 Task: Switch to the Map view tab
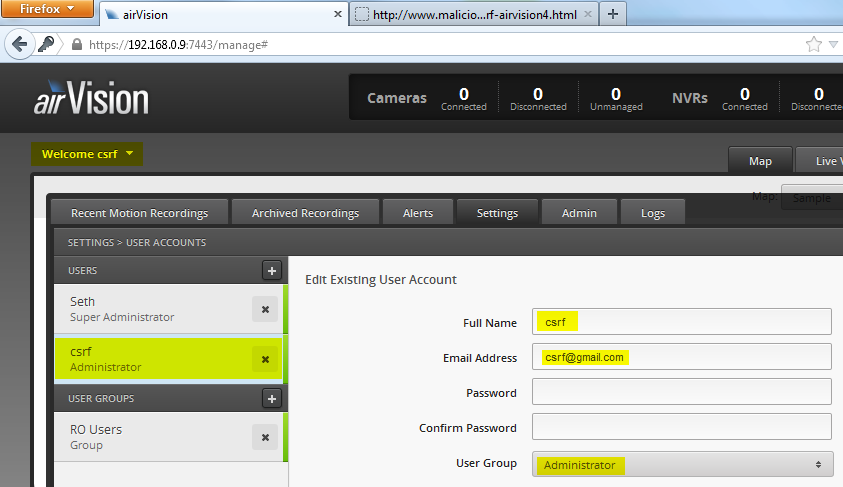tap(760, 161)
